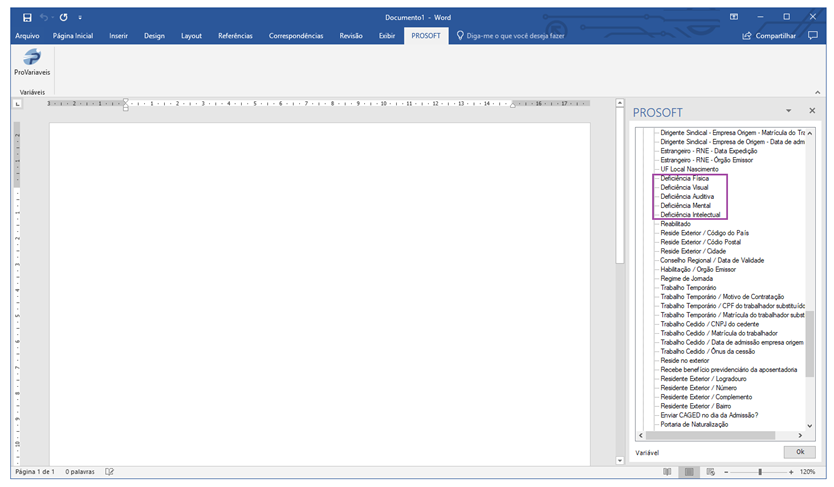Select 'Deficiência Mental' variable
This screenshot has height=487, width=834.
pyautogui.click(x=686, y=205)
